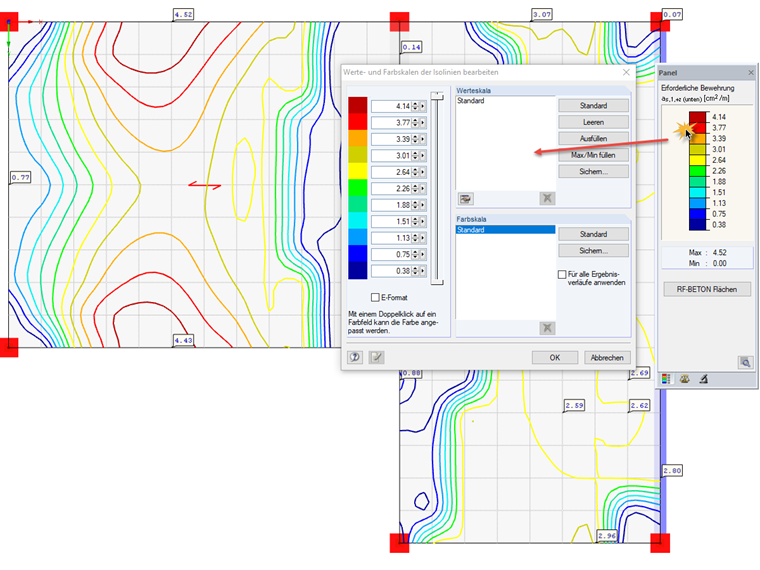
Task: Click the edit comment icon beside help
Action: click(x=377, y=357)
